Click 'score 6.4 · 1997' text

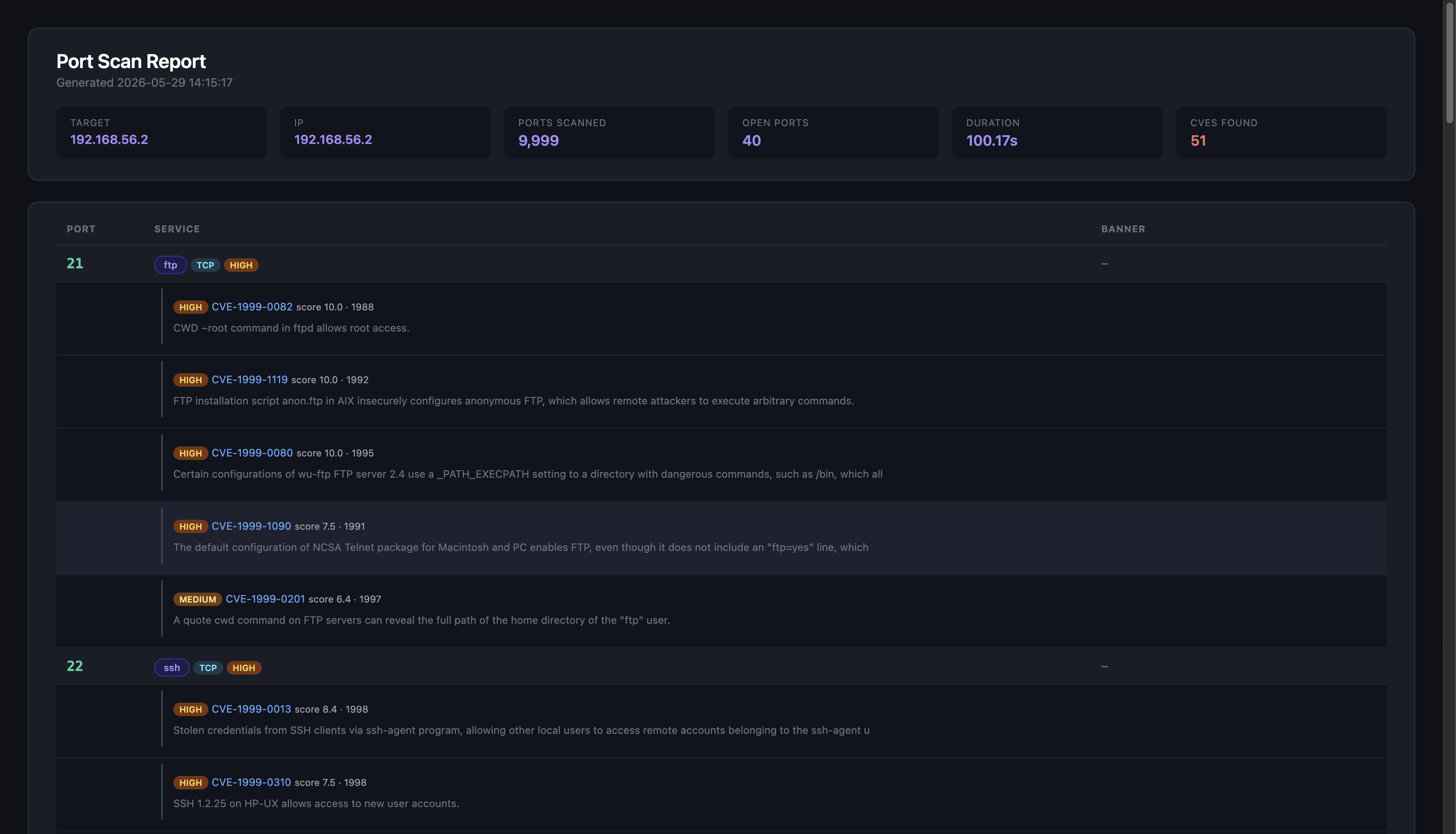point(344,599)
